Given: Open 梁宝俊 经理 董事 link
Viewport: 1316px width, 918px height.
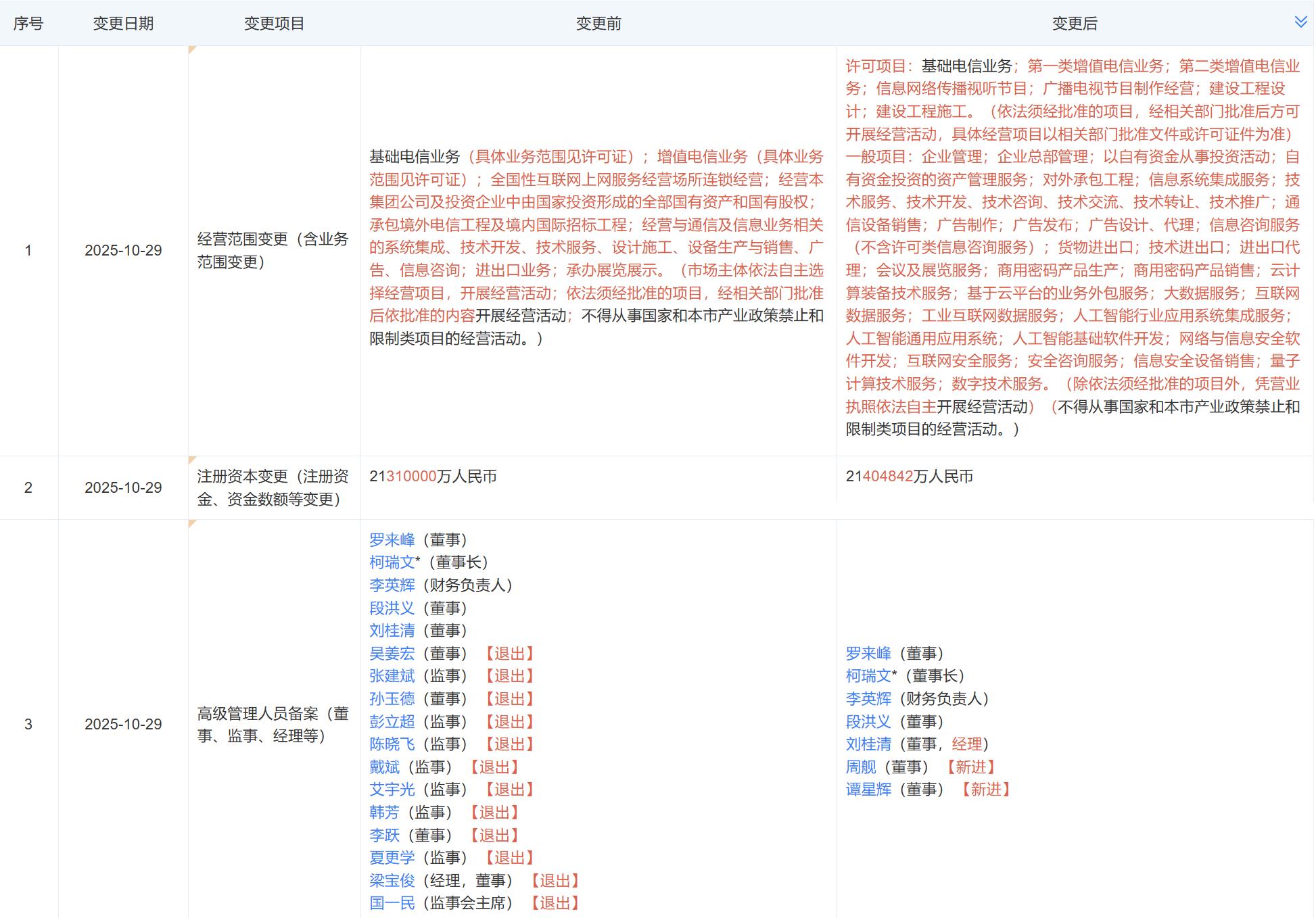Looking at the screenshot, I should [x=392, y=880].
